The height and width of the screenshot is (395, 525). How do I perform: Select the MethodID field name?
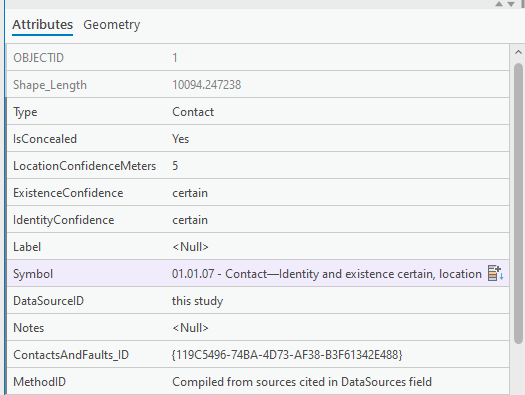40,382
